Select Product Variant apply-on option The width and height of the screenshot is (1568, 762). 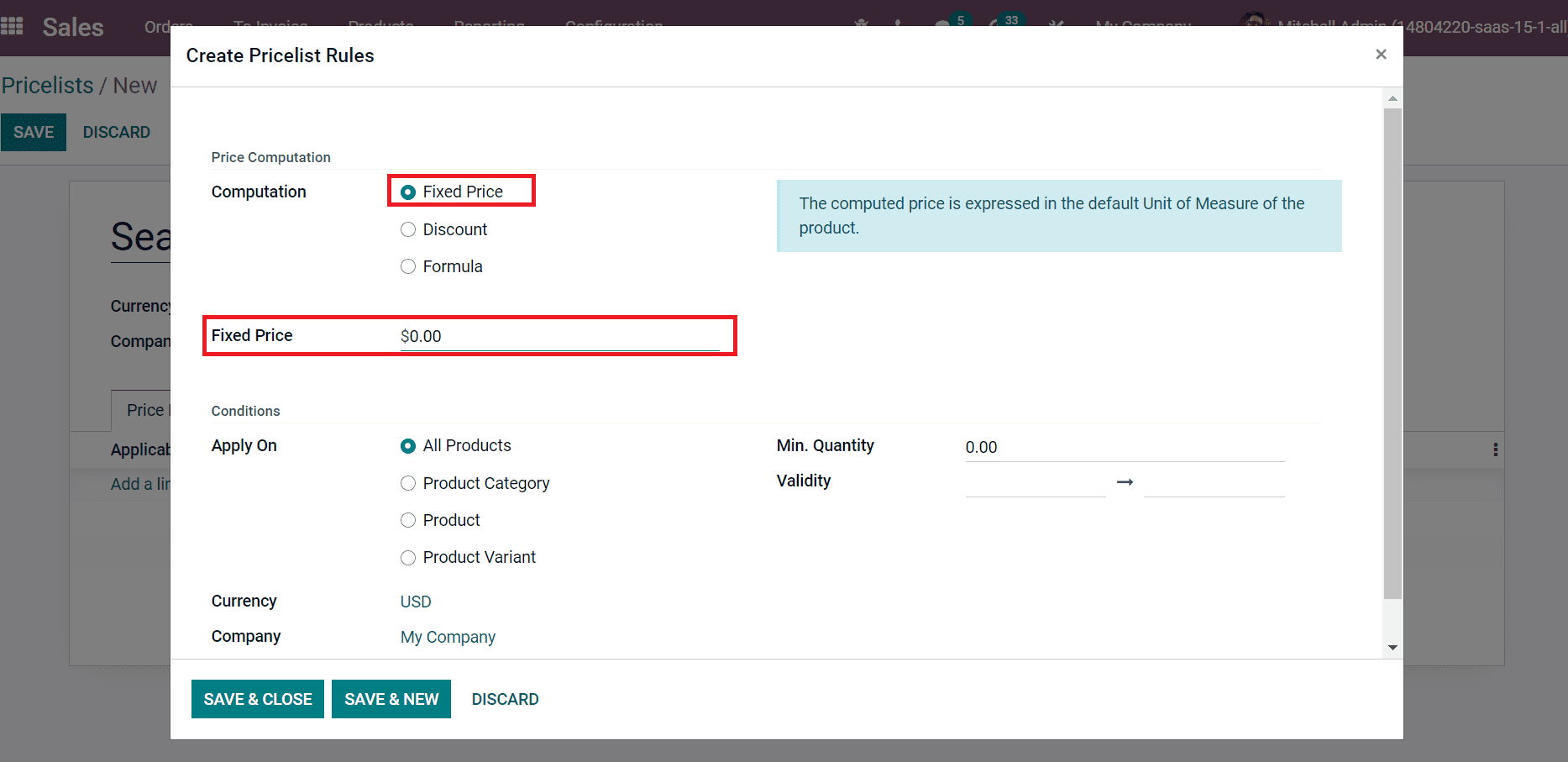408,557
